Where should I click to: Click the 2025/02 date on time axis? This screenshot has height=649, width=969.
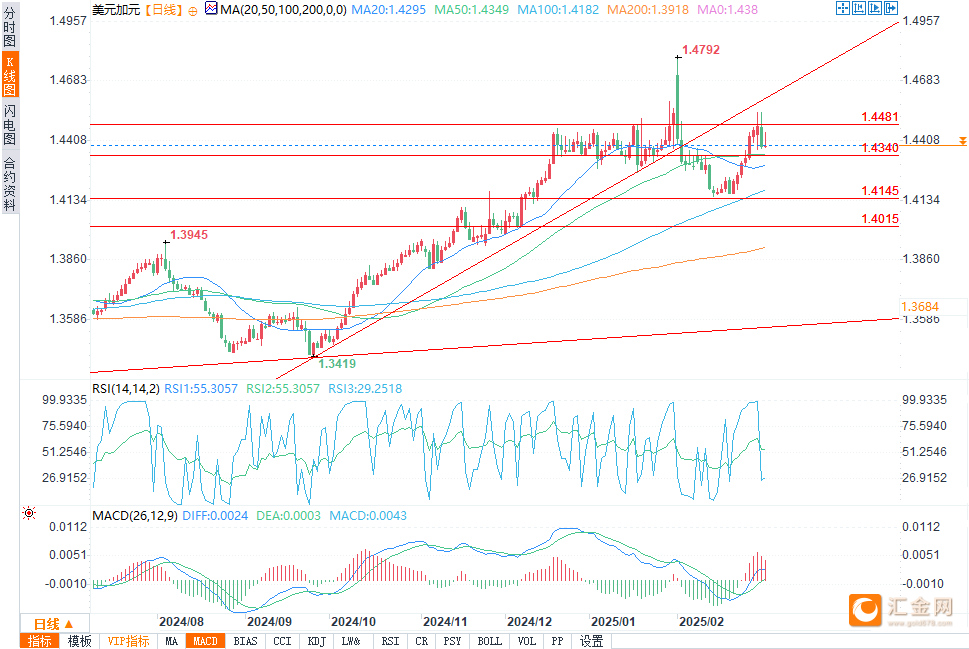tap(701, 622)
